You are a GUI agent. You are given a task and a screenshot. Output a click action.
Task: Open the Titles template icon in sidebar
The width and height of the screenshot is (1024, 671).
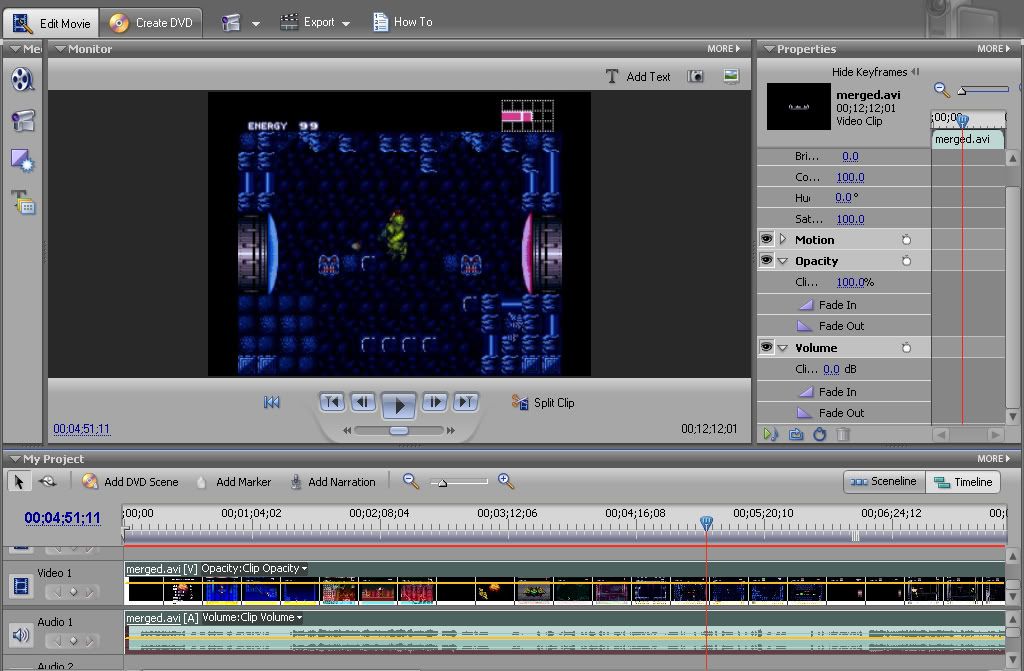click(x=23, y=202)
